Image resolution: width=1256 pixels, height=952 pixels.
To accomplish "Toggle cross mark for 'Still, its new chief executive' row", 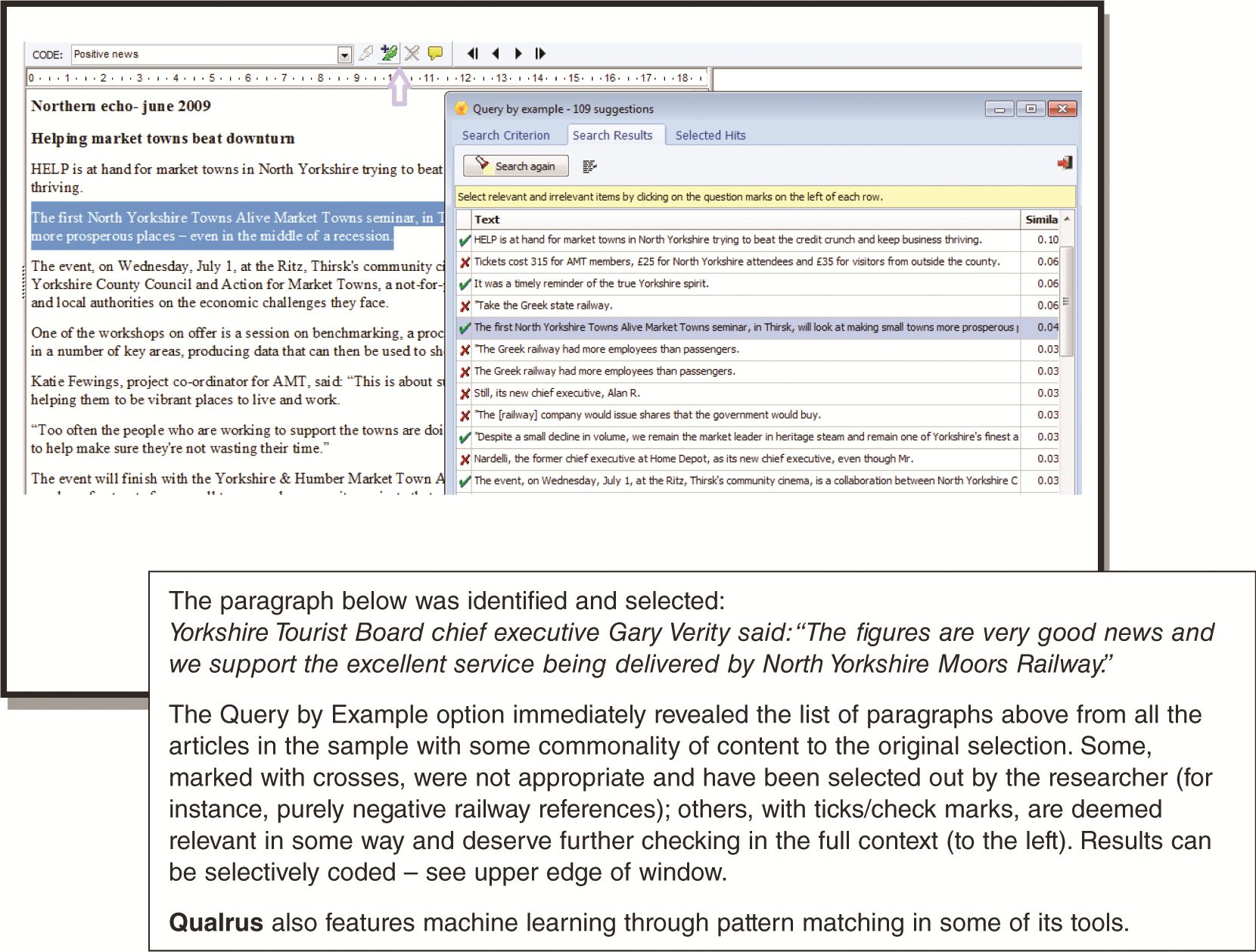I will (465, 394).
